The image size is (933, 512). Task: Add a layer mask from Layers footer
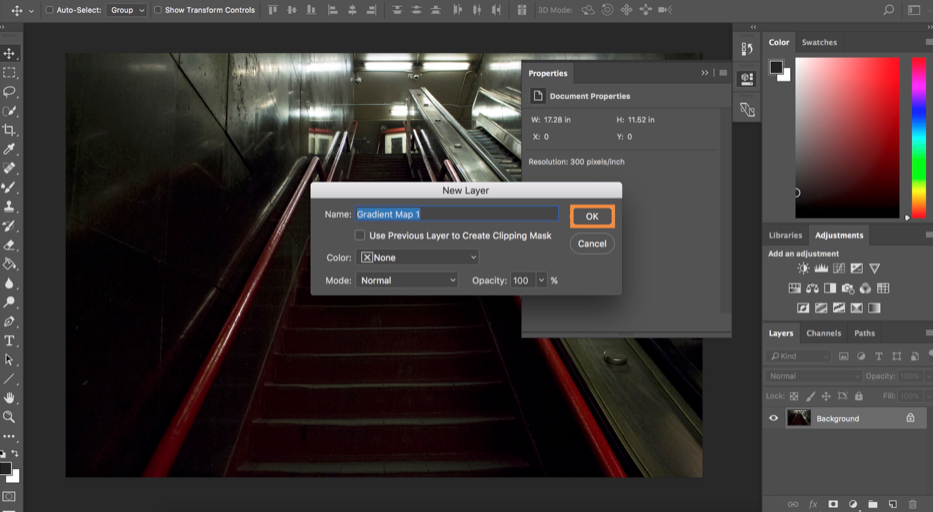[x=833, y=504]
